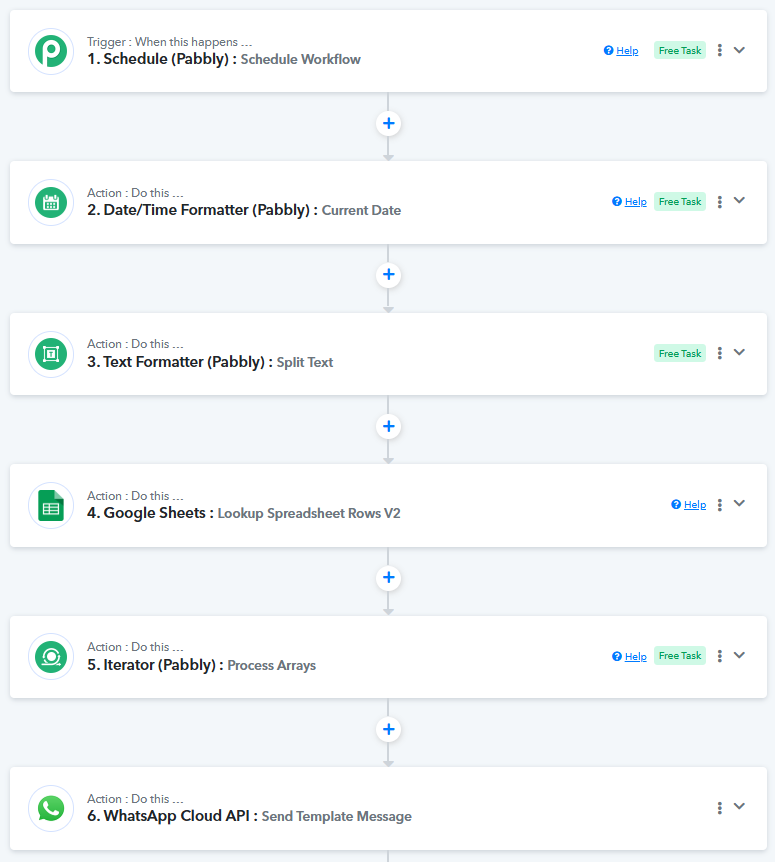Open three-dot menu for Text Formatter step
This screenshot has height=862, width=775.
(719, 353)
